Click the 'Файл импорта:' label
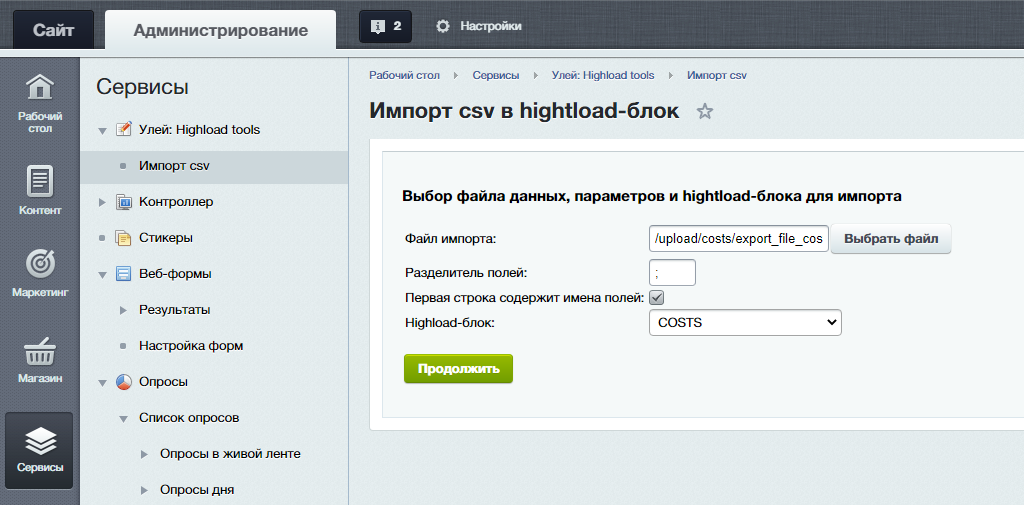This screenshot has width=1024, height=505. tap(451, 239)
